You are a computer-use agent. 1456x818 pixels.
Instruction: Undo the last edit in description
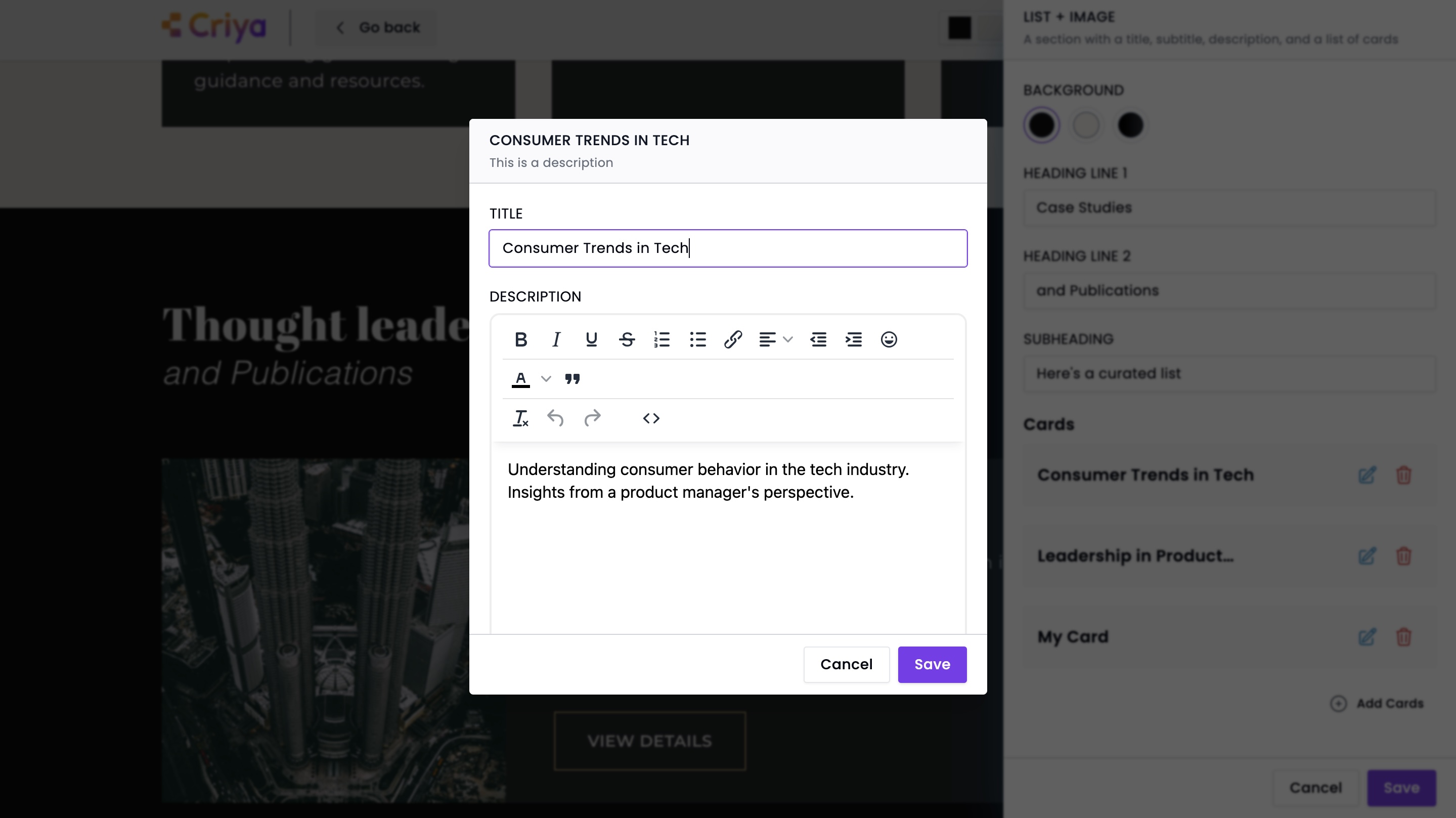[555, 418]
